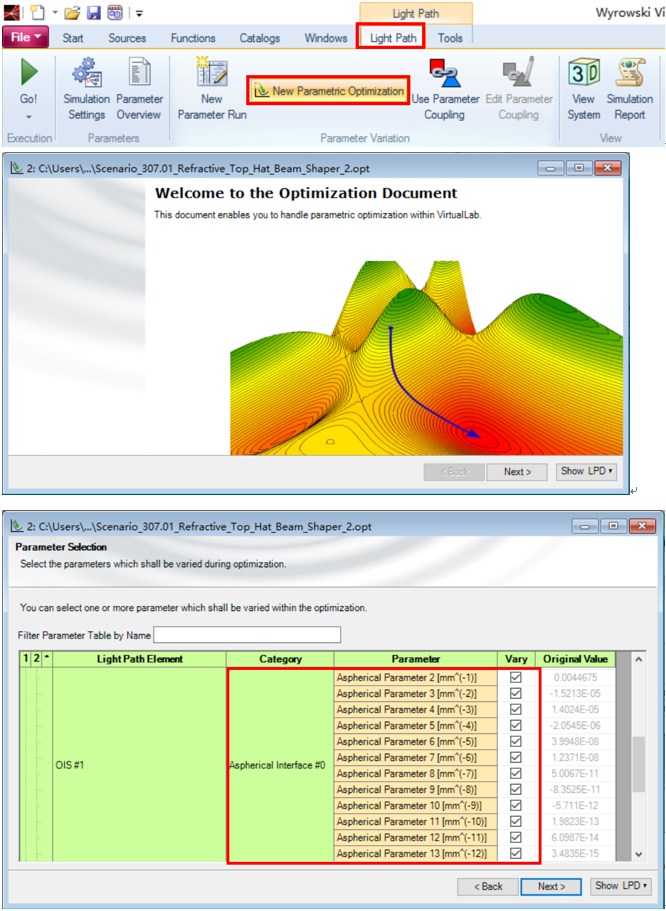Open the new document dropdown arrow

click(x=54, y=12)
